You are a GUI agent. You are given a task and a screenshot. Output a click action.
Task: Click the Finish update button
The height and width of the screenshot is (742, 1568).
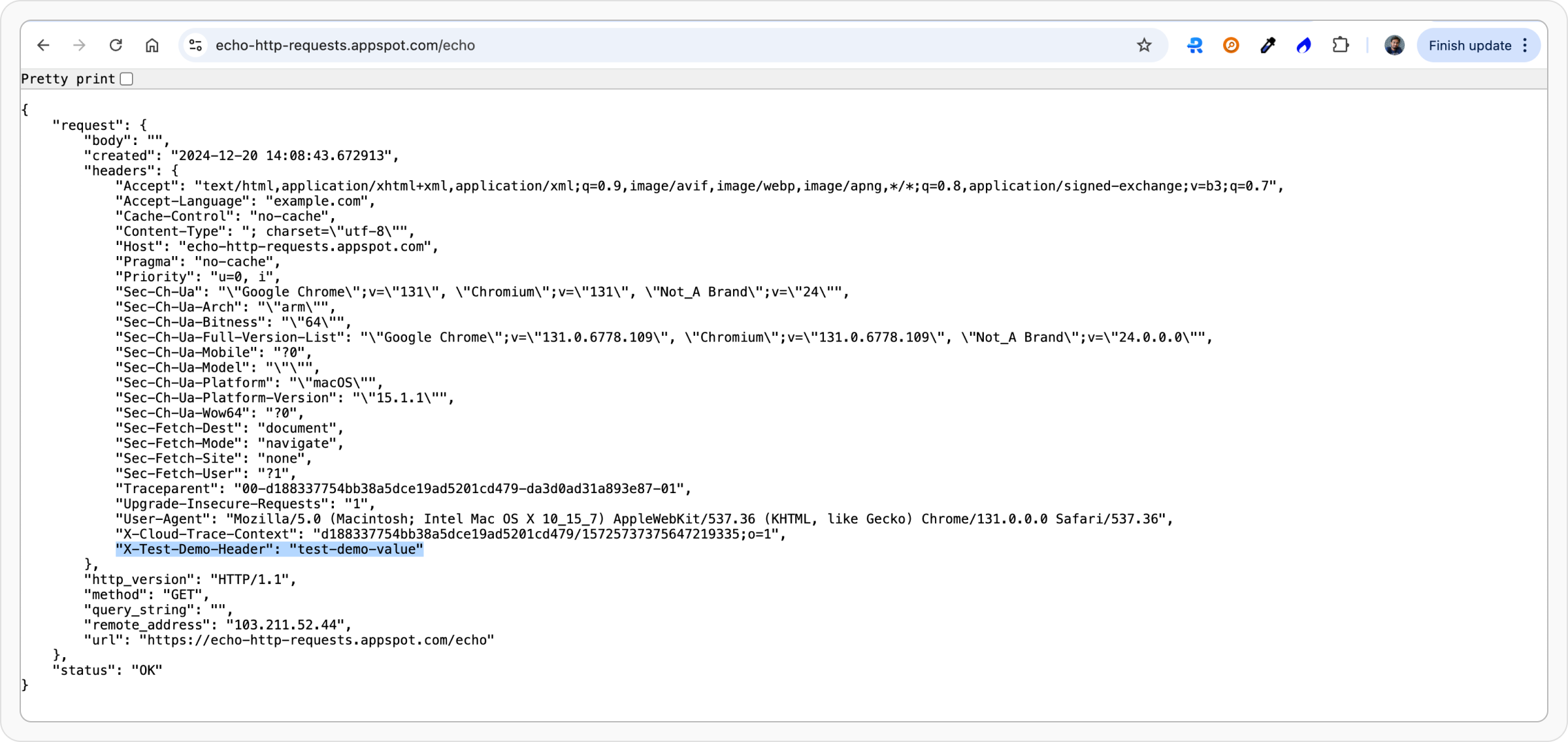click(x=1469, y=46)
